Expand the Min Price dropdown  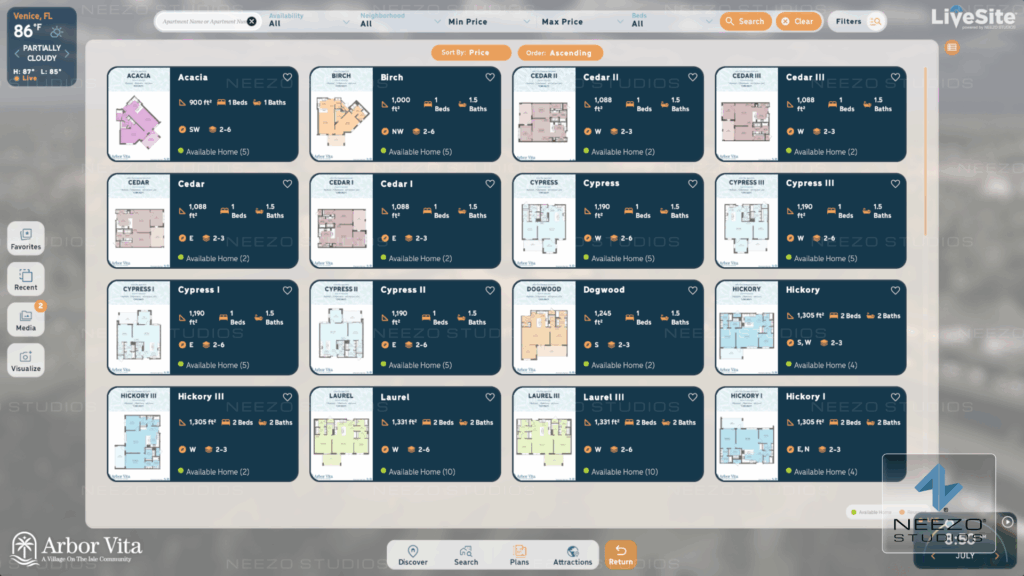click(x=488, y=22)
